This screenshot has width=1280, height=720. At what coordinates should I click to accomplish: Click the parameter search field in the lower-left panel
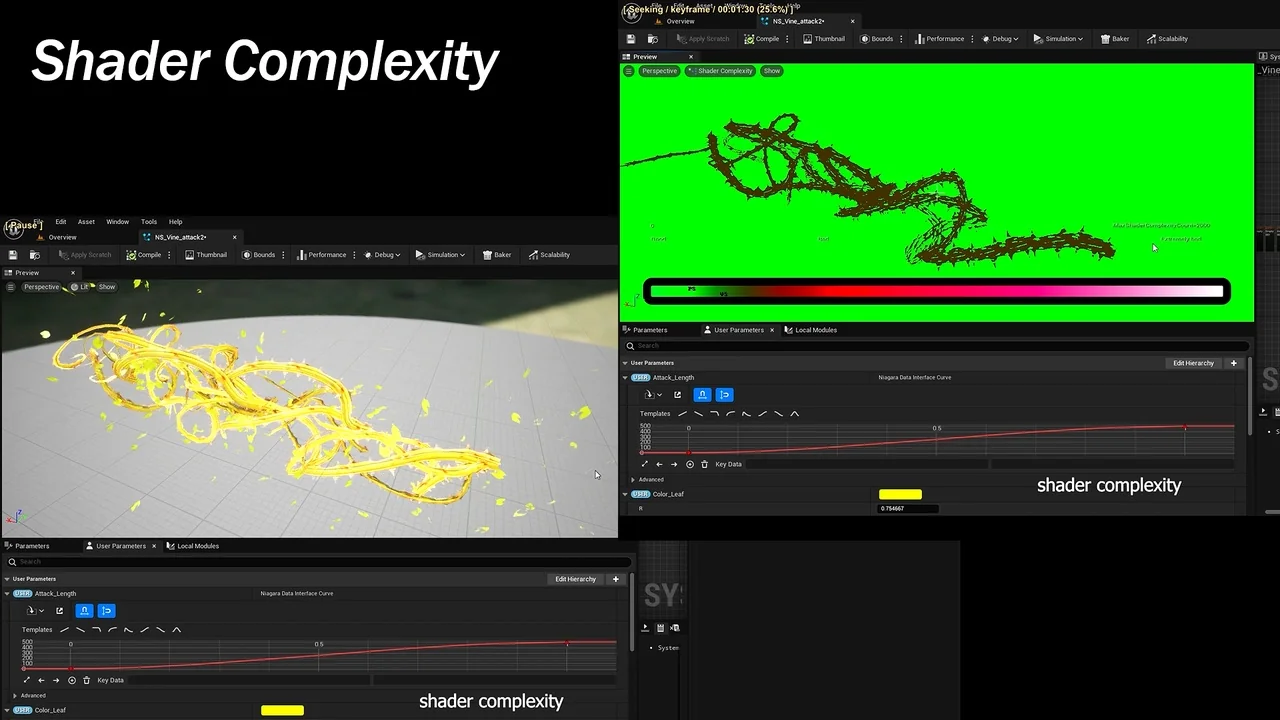point(300,562)
